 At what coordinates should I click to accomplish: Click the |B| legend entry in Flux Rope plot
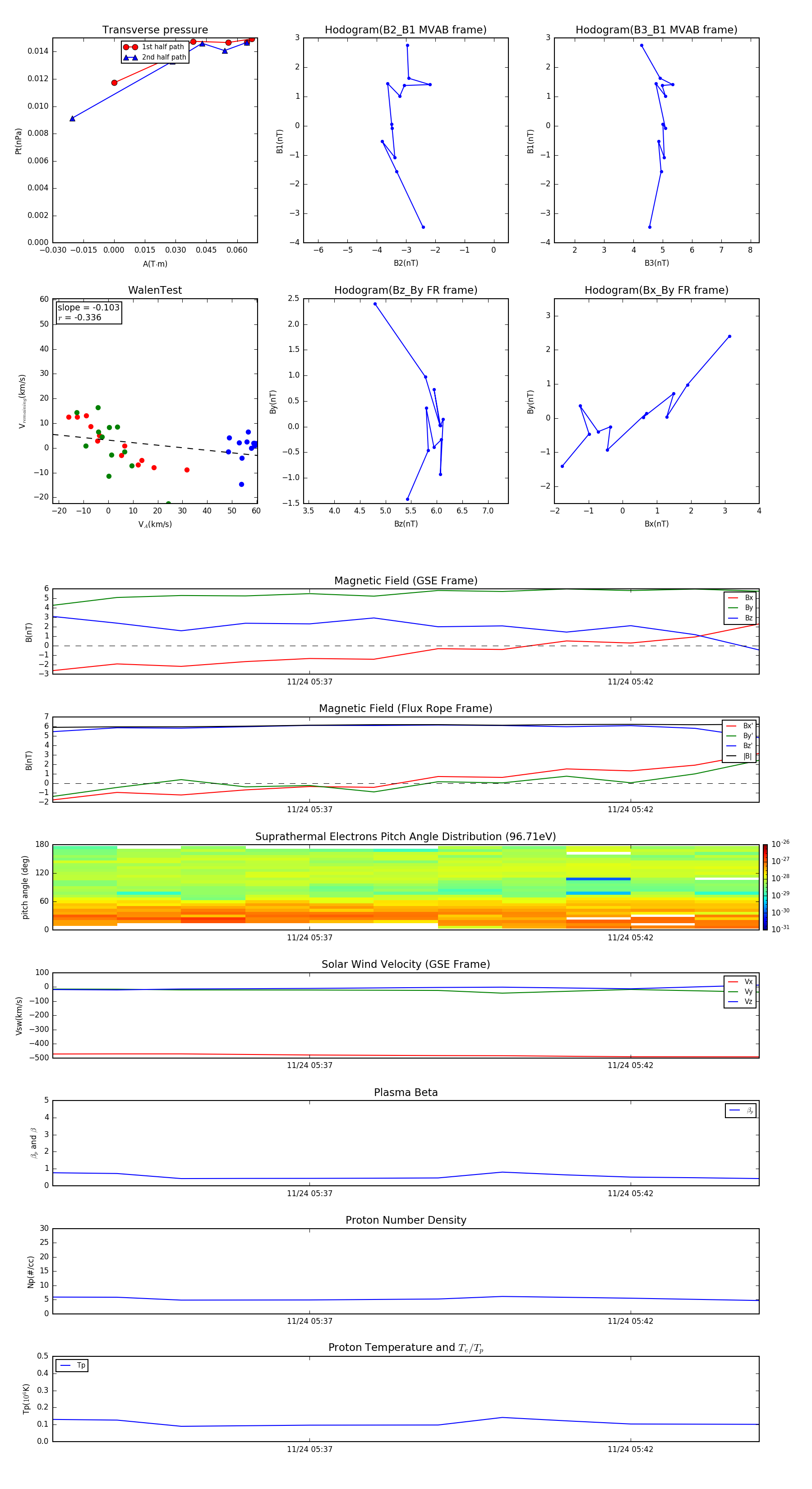[739, 756]
